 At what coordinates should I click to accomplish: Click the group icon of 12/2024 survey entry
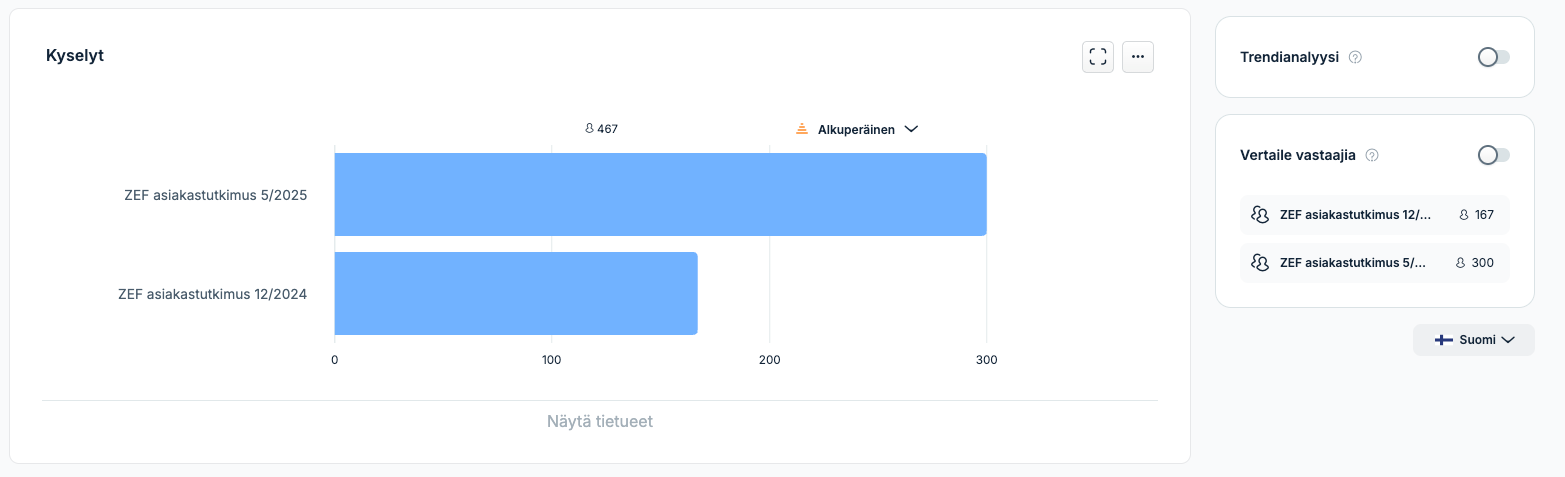[1260, 215]
